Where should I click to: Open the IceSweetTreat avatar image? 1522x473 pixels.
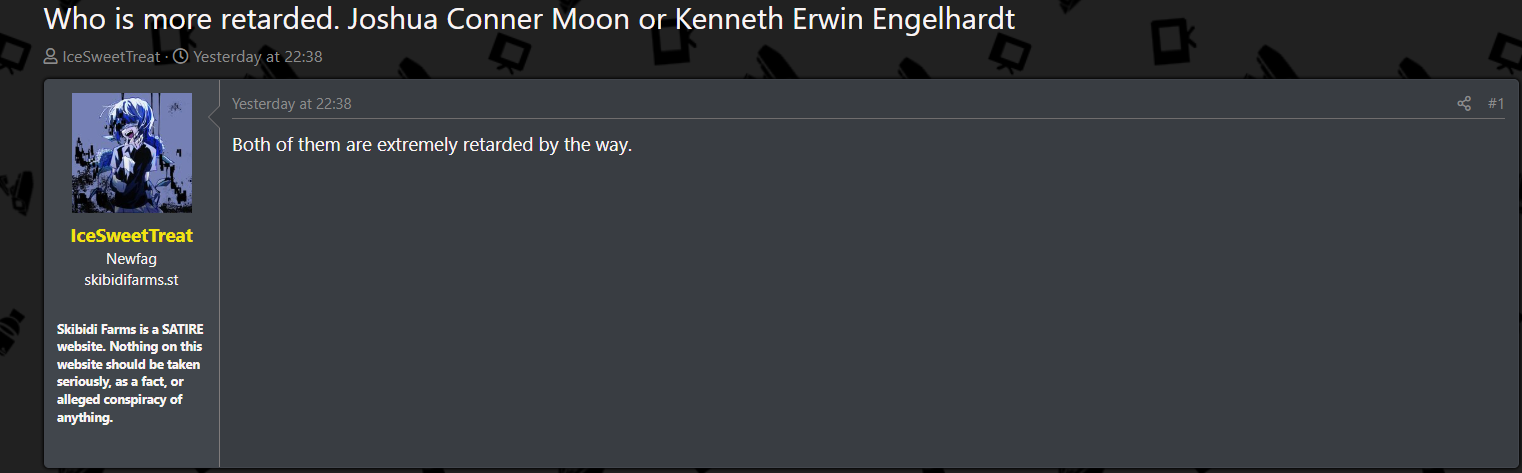click(x=131, y=153)
